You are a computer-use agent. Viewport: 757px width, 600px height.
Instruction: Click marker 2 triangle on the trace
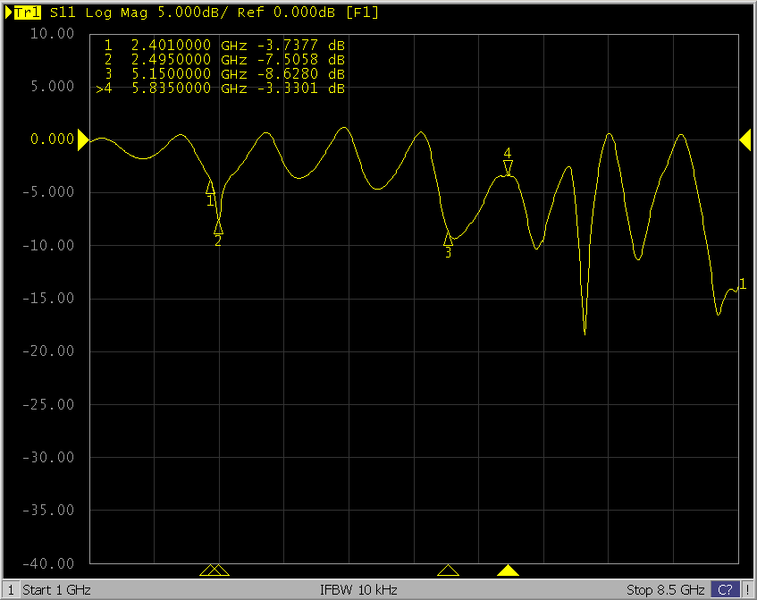(218, 227)
